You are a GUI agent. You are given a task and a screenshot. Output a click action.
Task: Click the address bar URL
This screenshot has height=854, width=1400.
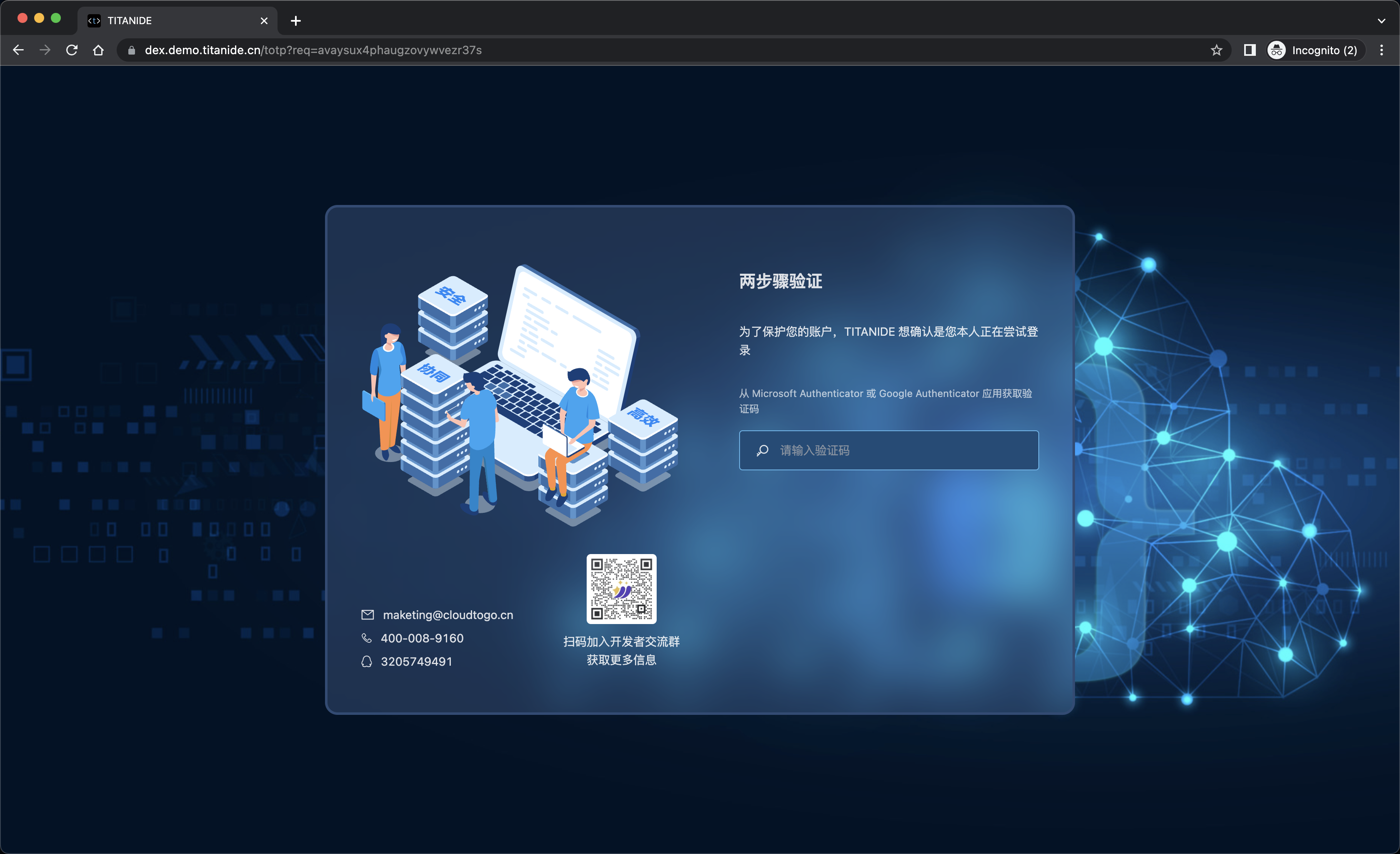(x=312, y=50)
